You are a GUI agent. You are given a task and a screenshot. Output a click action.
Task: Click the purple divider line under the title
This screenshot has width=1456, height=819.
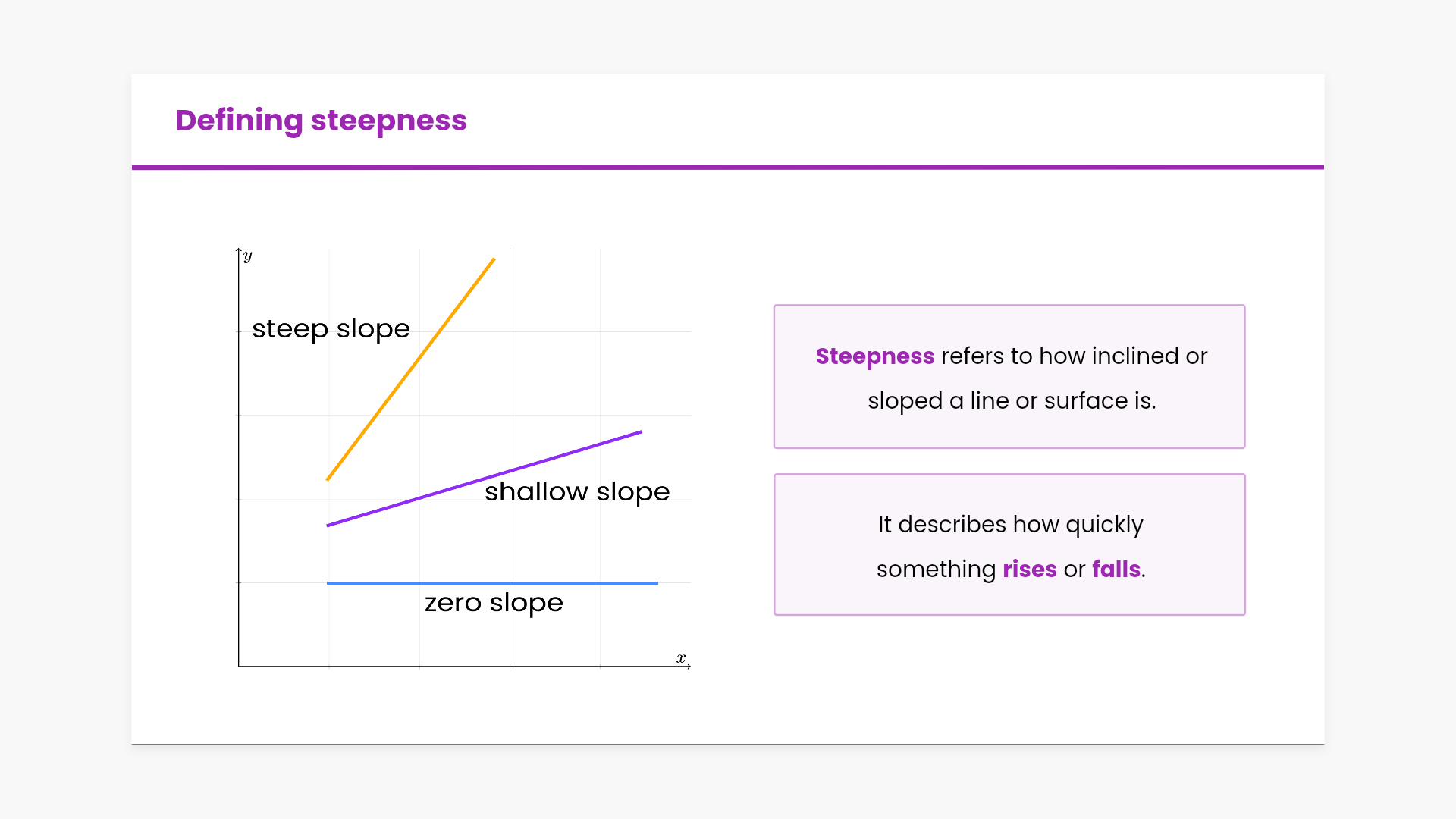(728, 167)
